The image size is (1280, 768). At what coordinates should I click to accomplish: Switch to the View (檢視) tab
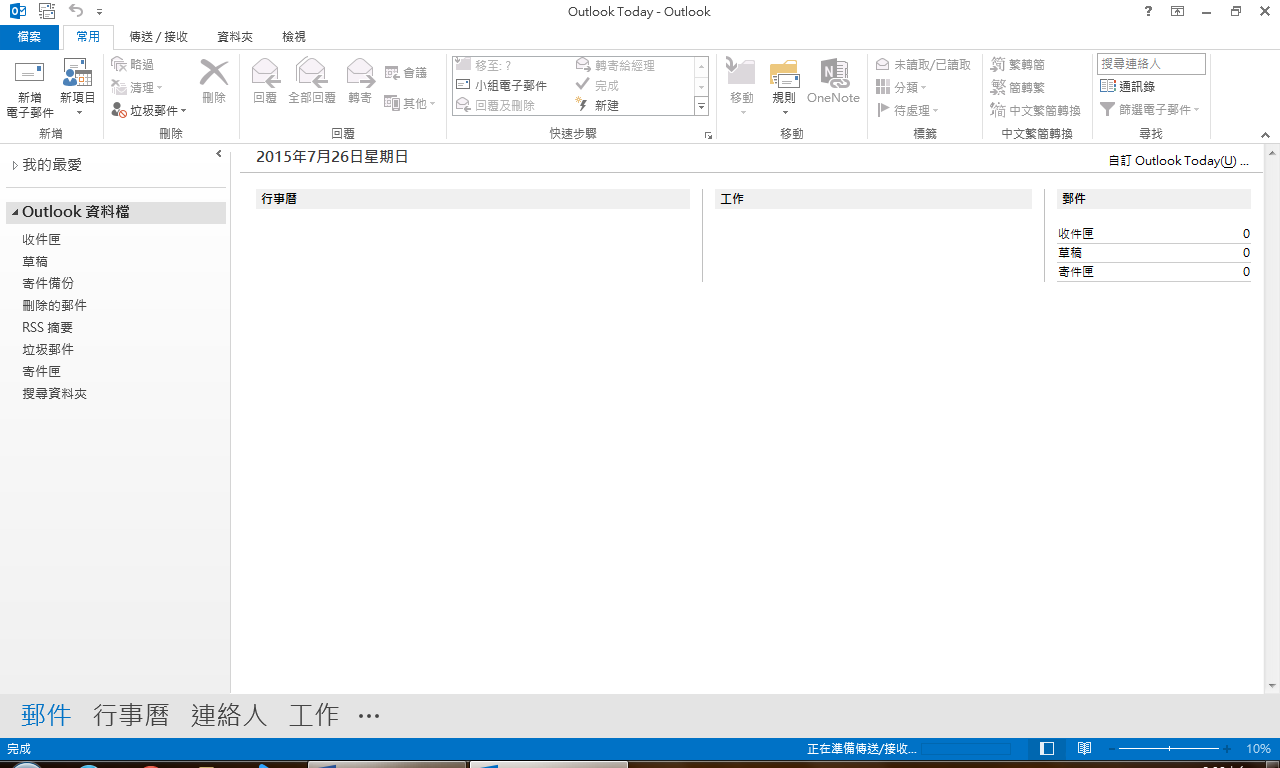click(x=294, y=37)
